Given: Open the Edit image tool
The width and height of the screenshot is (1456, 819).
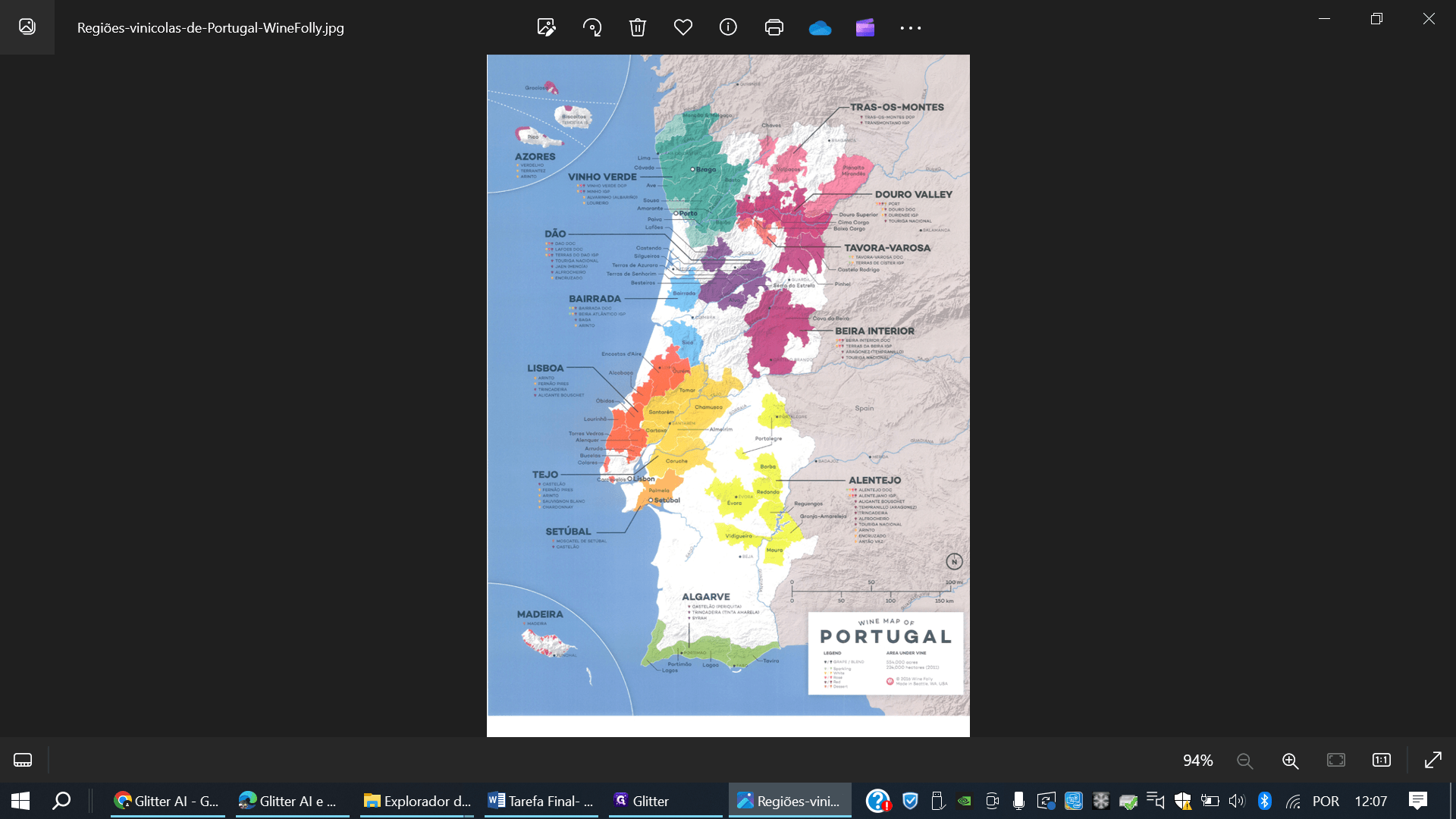Looking at the screenshot, I should pyautogui.click(x=546, y=27).
